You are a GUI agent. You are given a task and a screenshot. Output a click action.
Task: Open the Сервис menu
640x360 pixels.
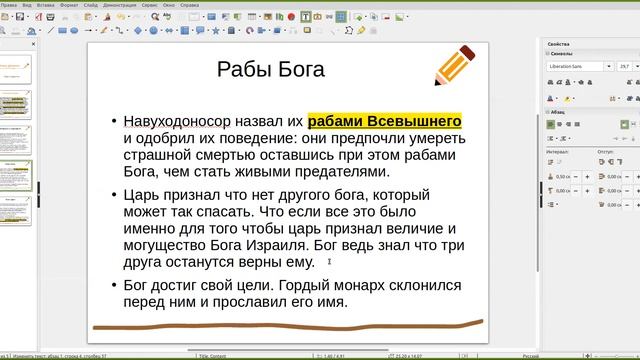(149, 5)
